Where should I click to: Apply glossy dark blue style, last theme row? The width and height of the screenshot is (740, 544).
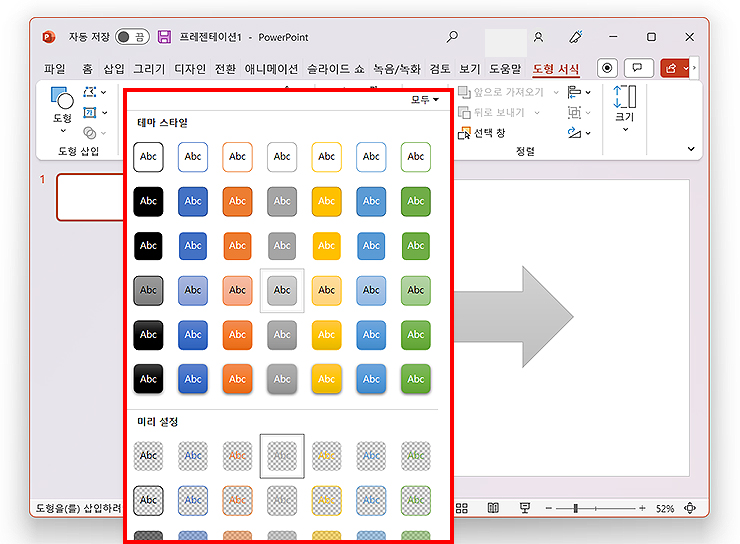pyautogui.click(x=193, y=379)
